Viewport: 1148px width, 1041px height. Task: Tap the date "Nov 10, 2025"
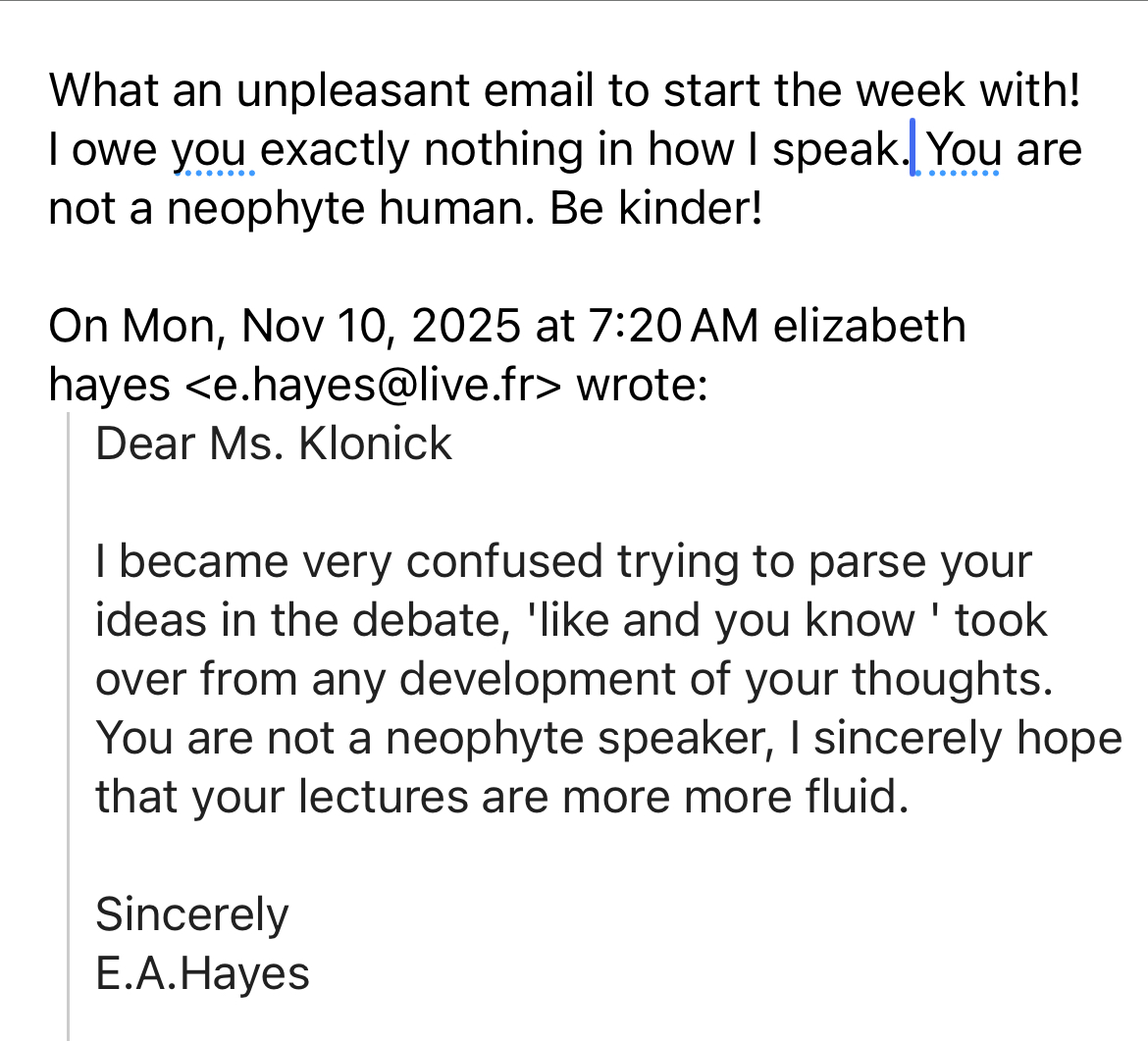point(381,327)
